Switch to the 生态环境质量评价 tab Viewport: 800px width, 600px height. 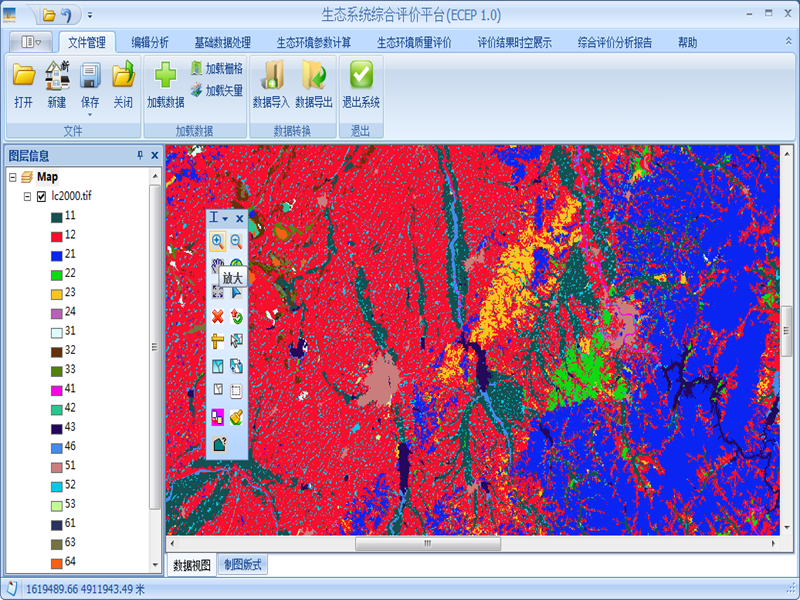coord(414,42)
